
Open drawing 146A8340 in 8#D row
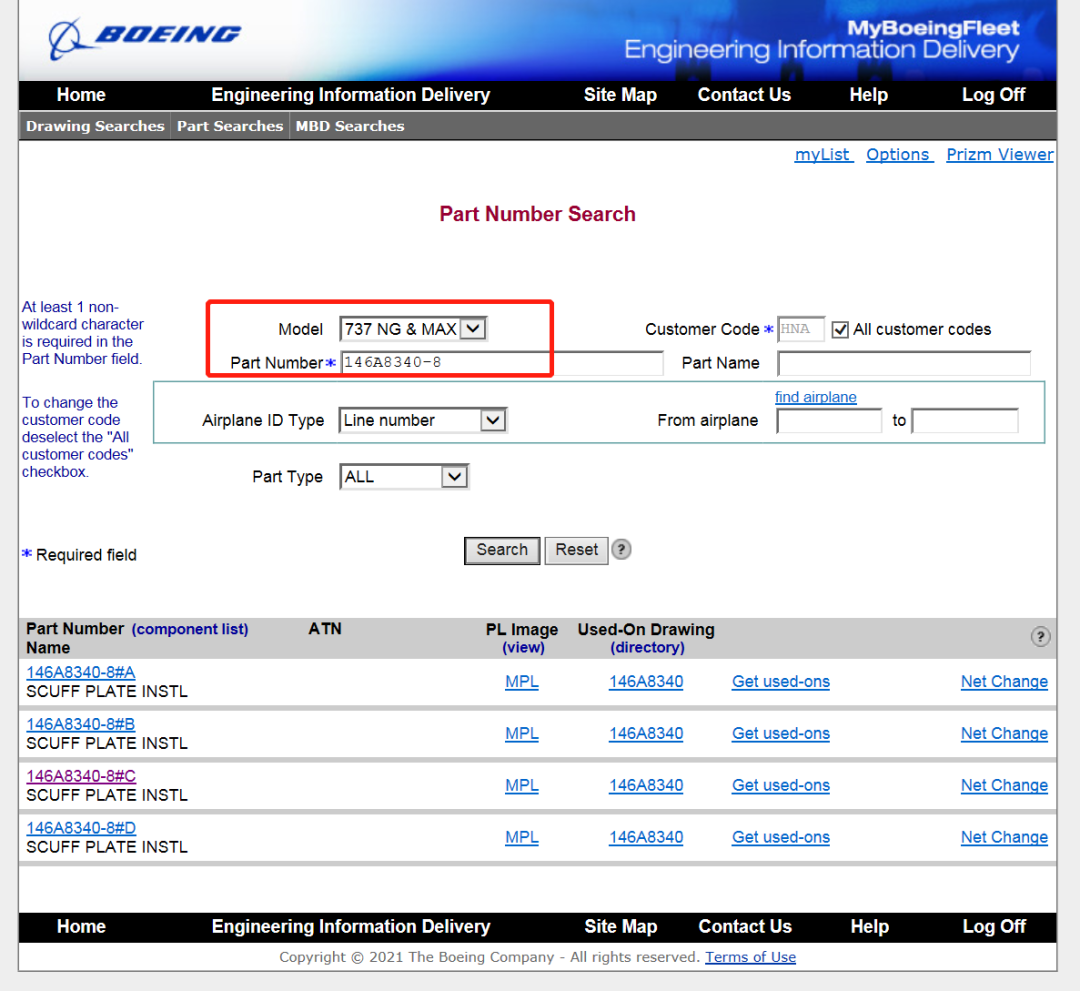646,837
